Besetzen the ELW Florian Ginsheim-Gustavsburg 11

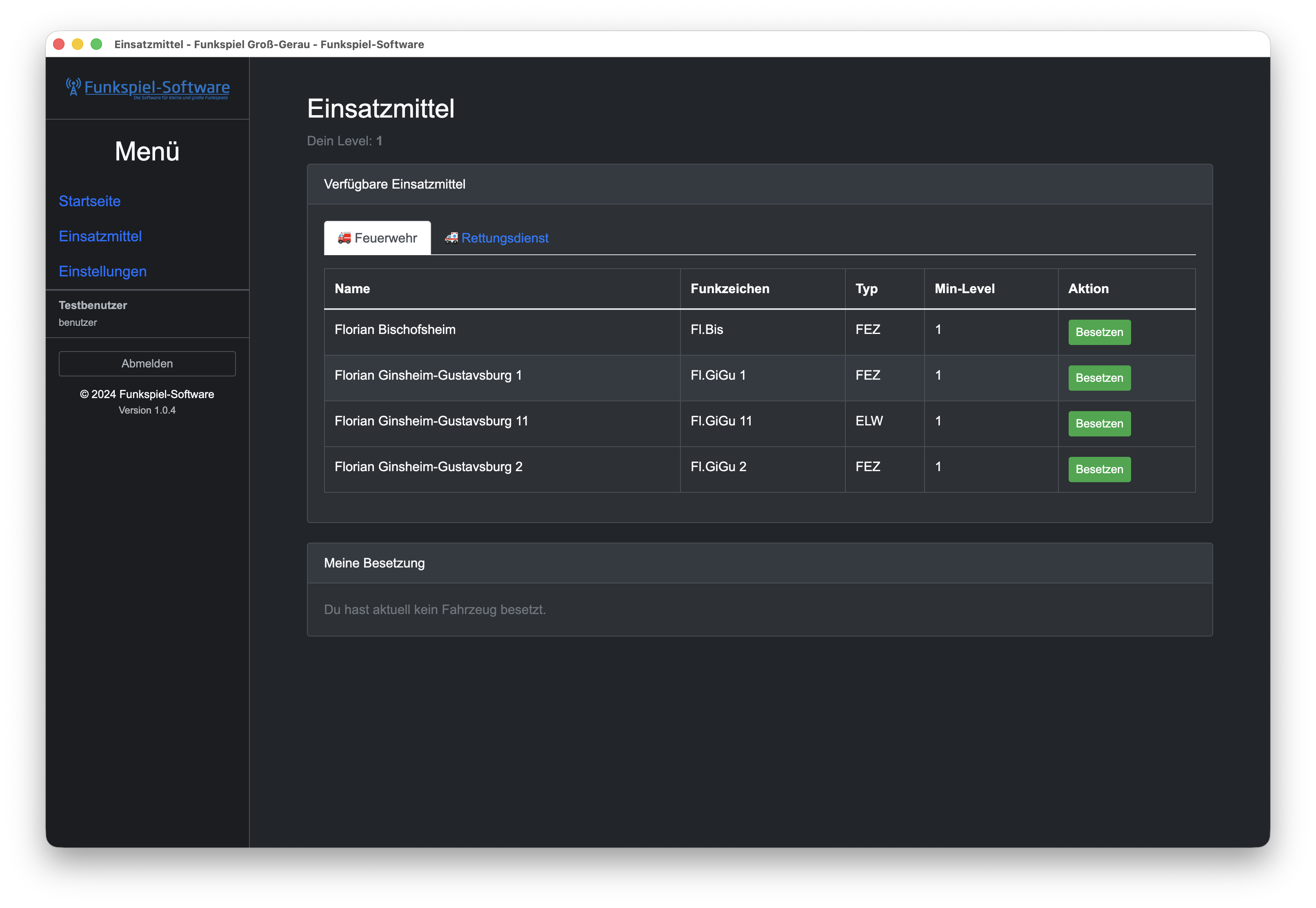click(1099, 423)
